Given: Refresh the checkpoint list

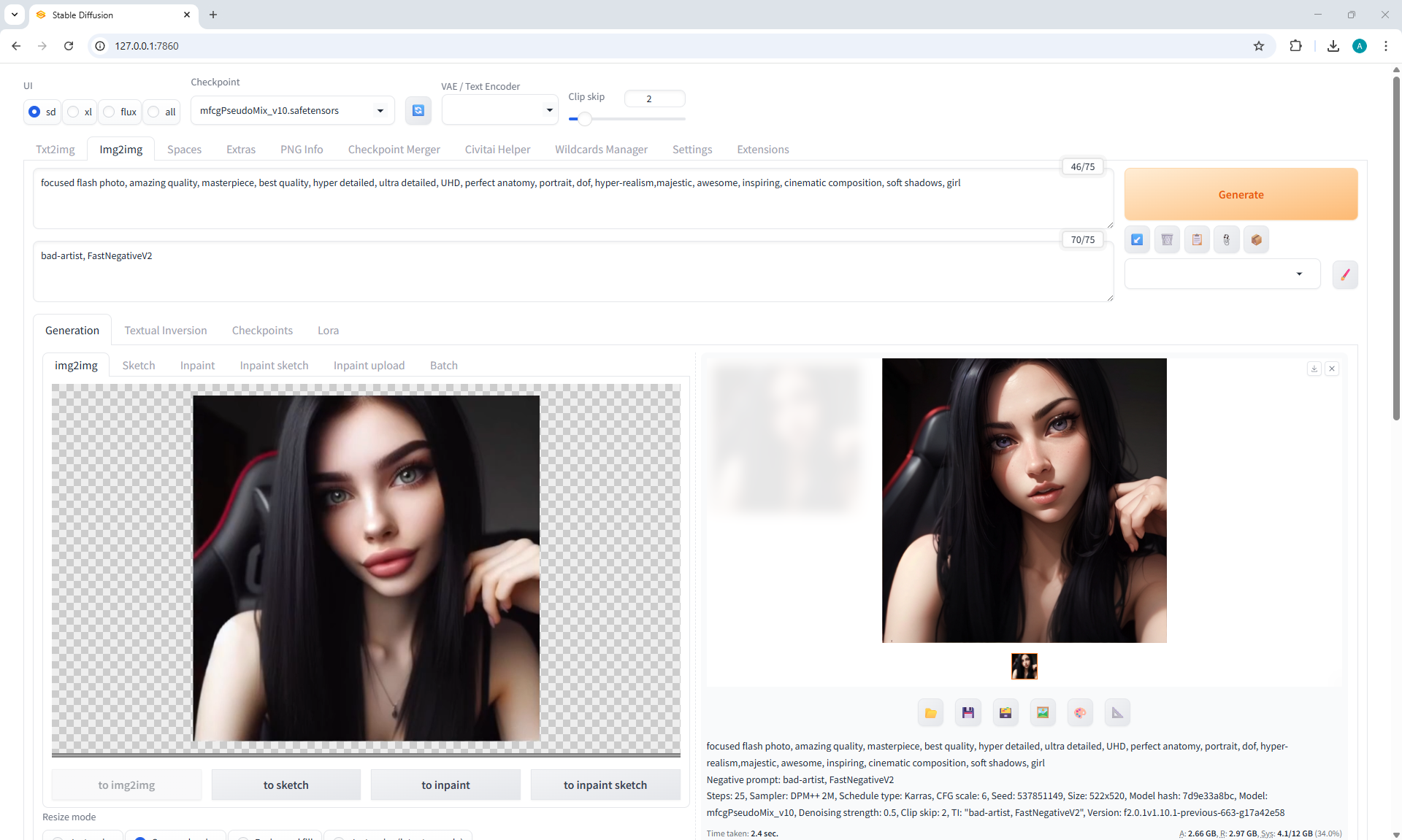Looking at the screenshot, I should (x=418, y=110).
